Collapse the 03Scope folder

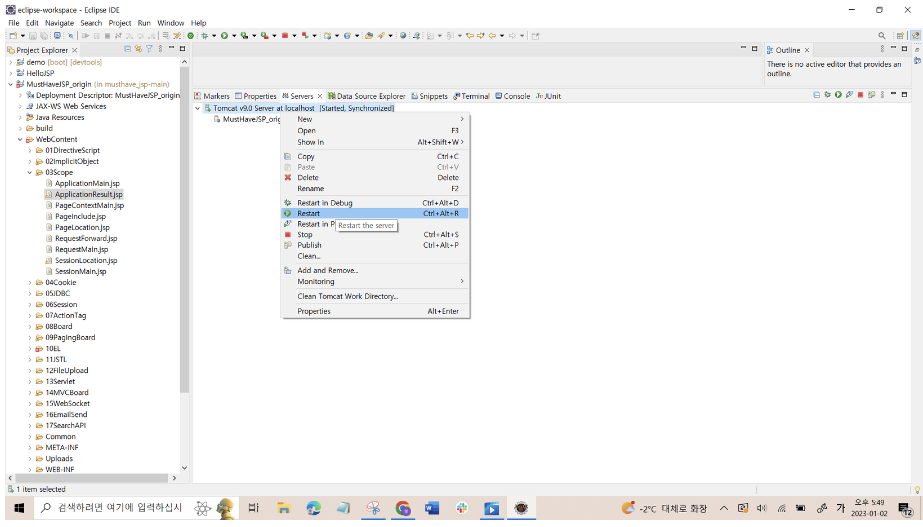tap(29, 173)
